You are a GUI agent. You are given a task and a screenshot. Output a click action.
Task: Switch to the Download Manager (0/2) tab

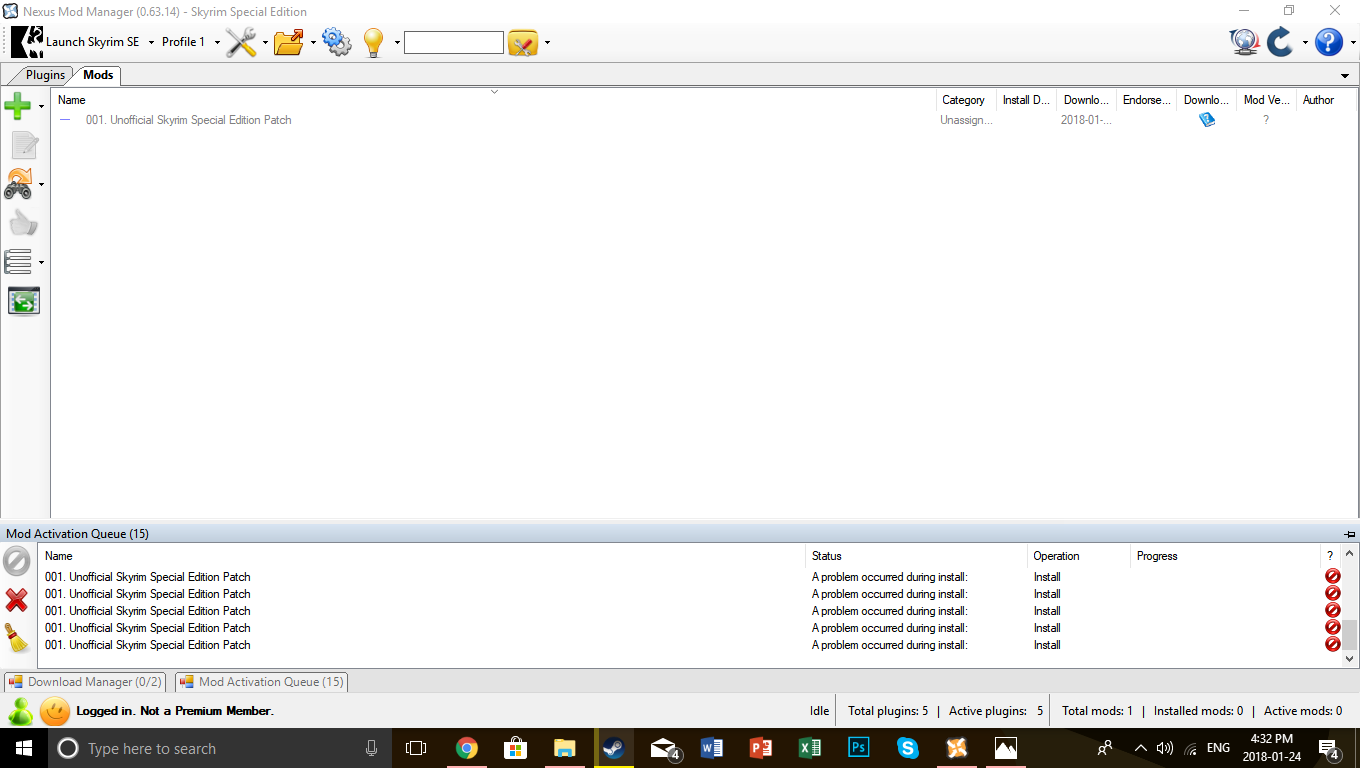(x=85, y=682)
